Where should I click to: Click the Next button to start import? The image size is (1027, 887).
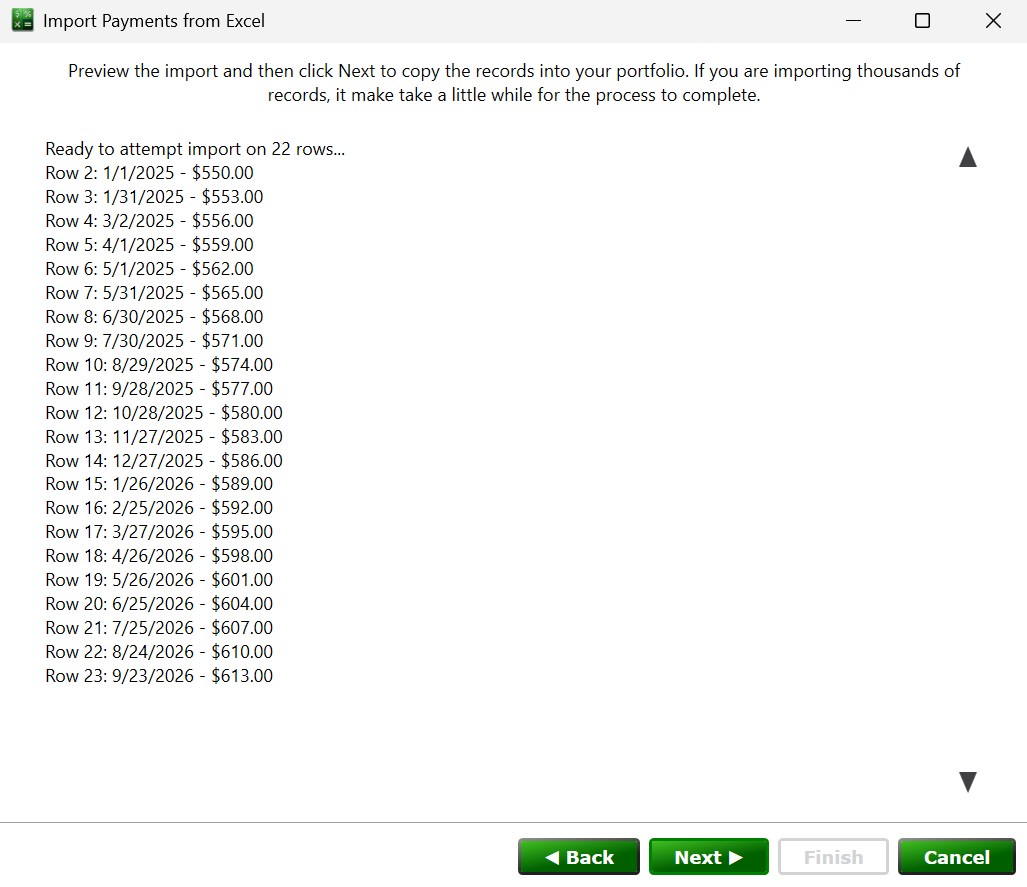pos(709,857)
